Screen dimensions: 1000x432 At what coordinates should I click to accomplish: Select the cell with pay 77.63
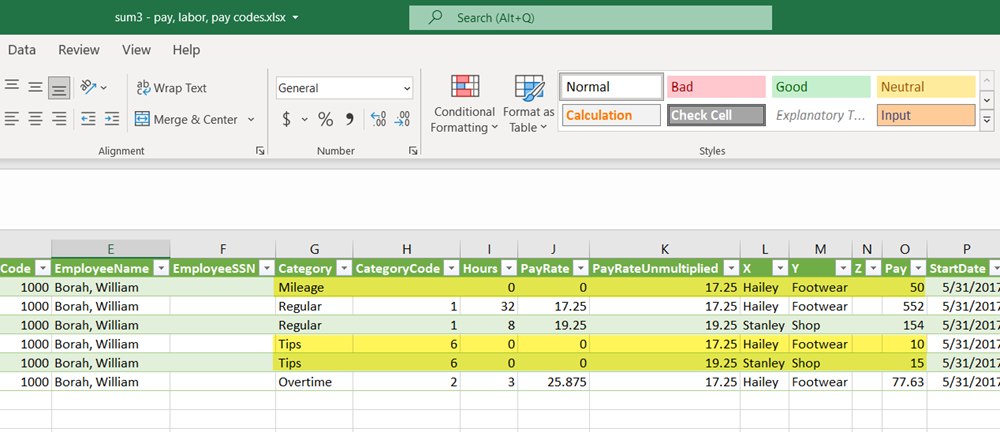(904, 382)
